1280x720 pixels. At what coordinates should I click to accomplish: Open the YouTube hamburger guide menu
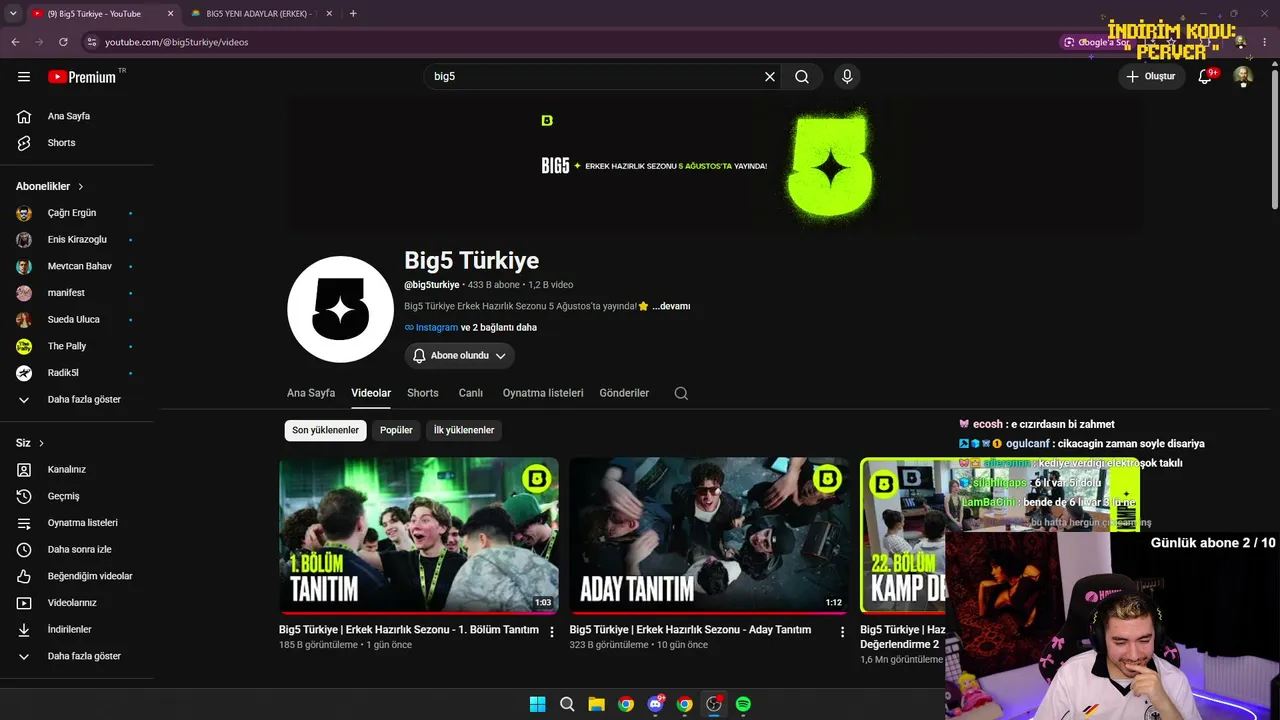pos(24,77)
